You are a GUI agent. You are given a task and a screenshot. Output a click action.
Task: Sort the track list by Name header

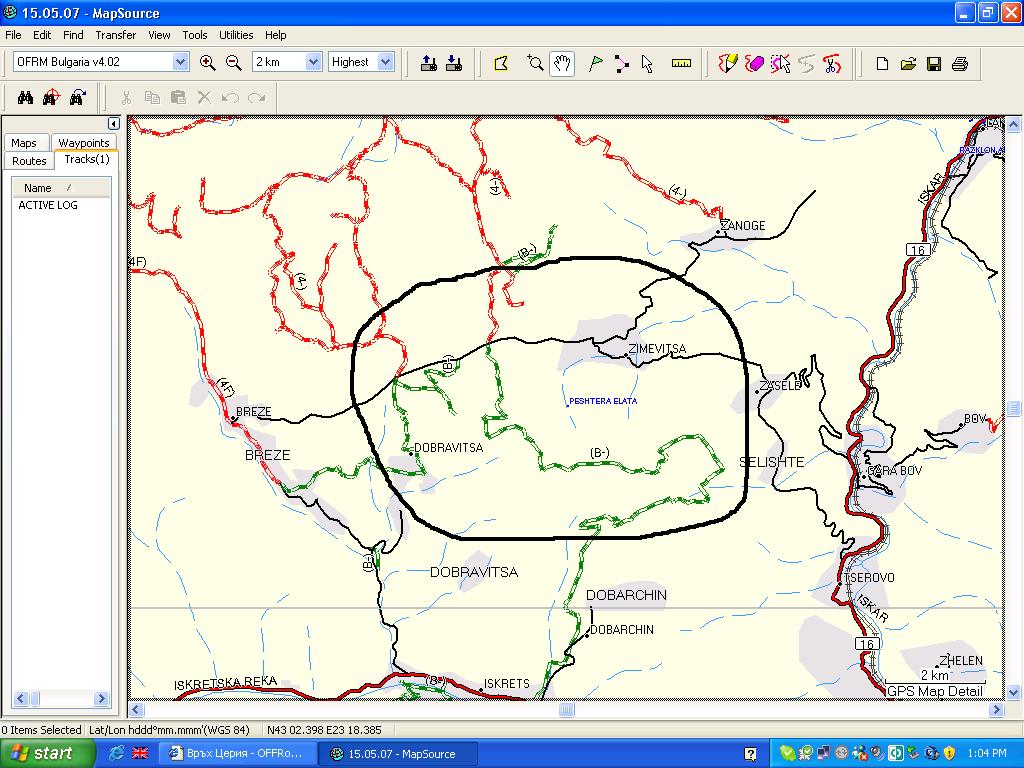pos(38,188)
